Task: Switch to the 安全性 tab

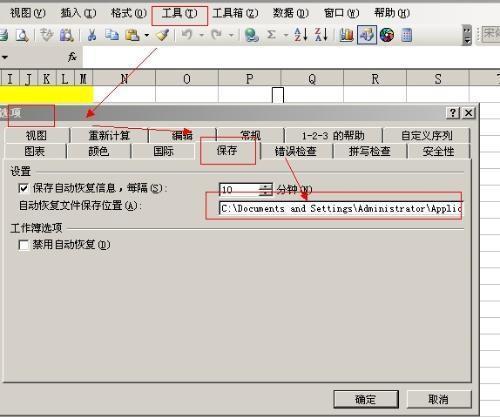Action: (438, 151)
